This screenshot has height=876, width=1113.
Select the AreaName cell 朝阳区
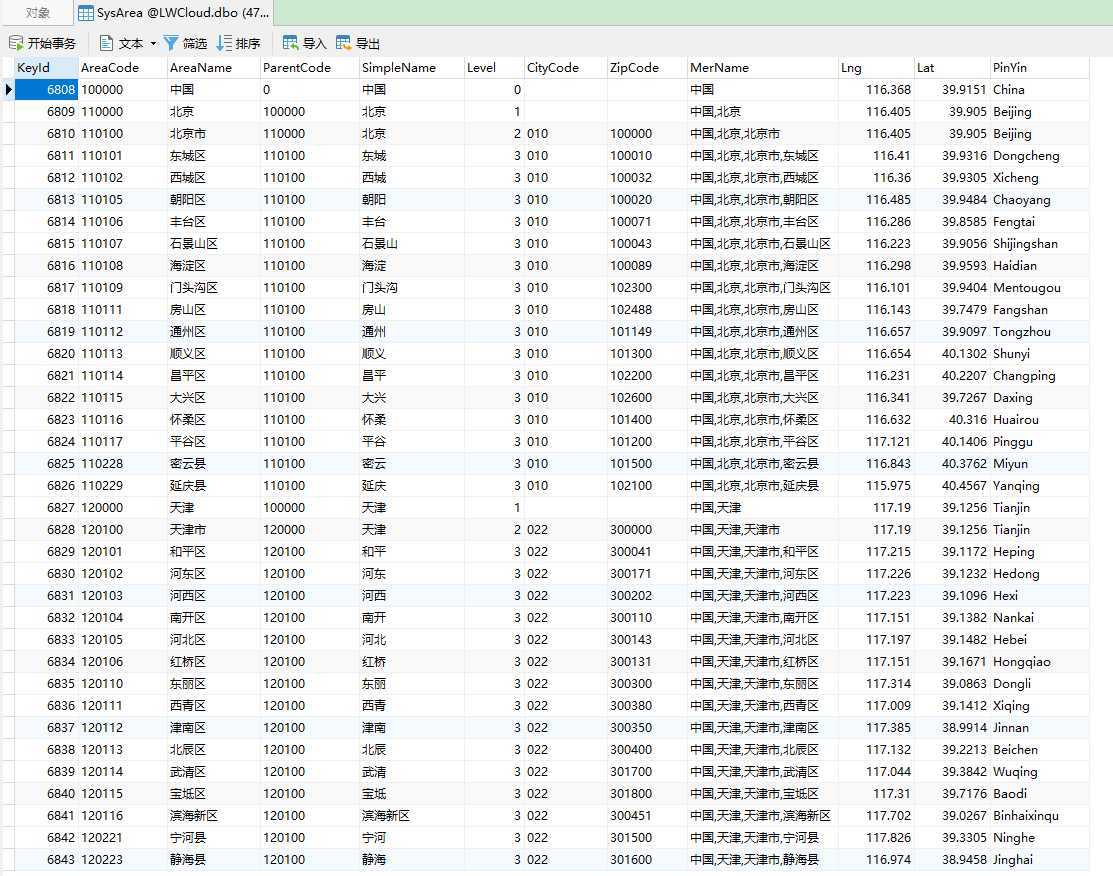coord(213,199)
